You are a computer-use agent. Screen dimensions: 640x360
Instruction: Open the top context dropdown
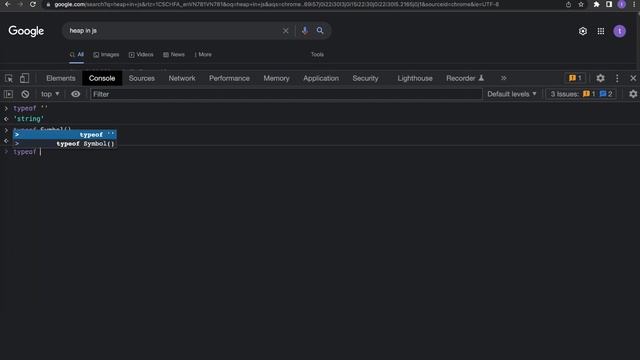[x=50, y=94]
